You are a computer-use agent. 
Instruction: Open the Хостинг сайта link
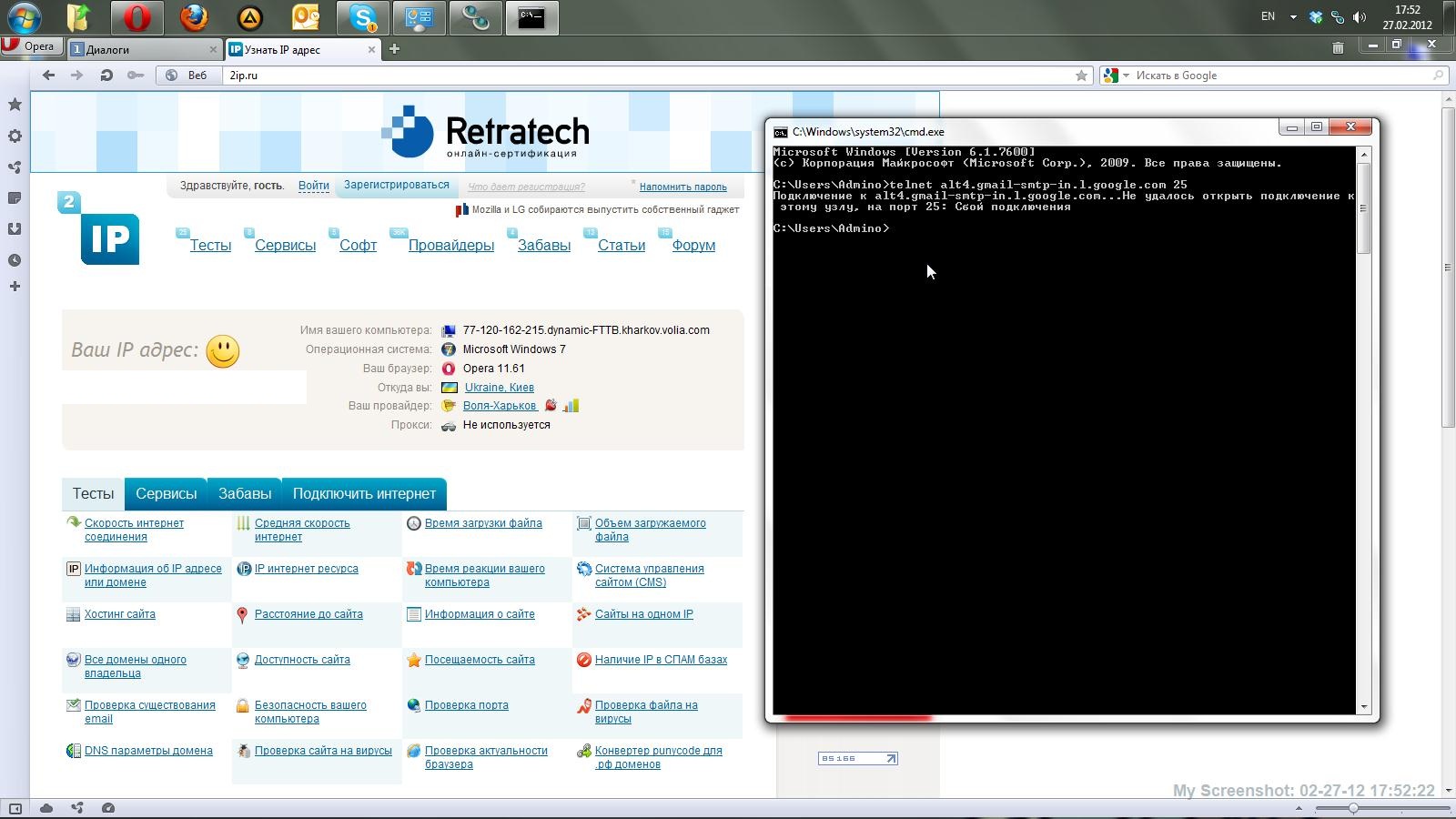point(120,614)
